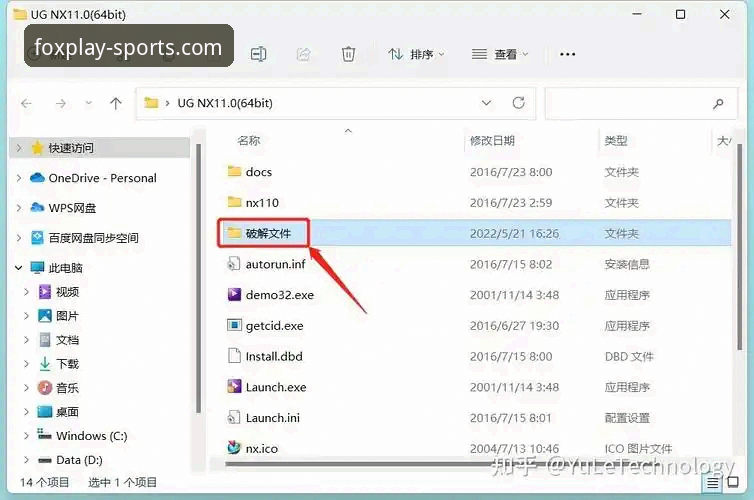This screenshot has width=754, height=500.
Task: Collapse the 此电脑 tree node
Action: click(19, 268)
